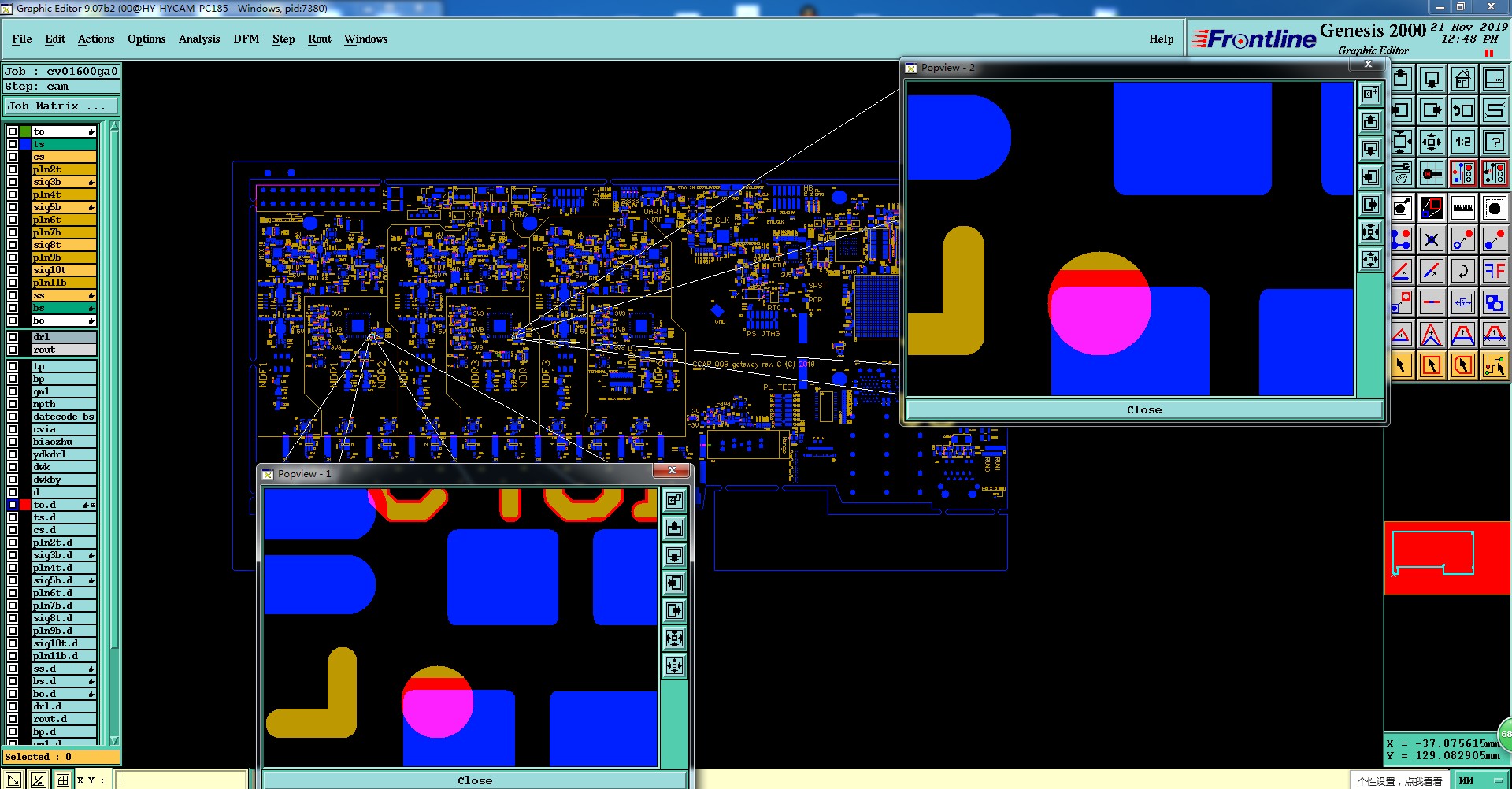Click the right-hand netlist traffic light icon

1495,173
